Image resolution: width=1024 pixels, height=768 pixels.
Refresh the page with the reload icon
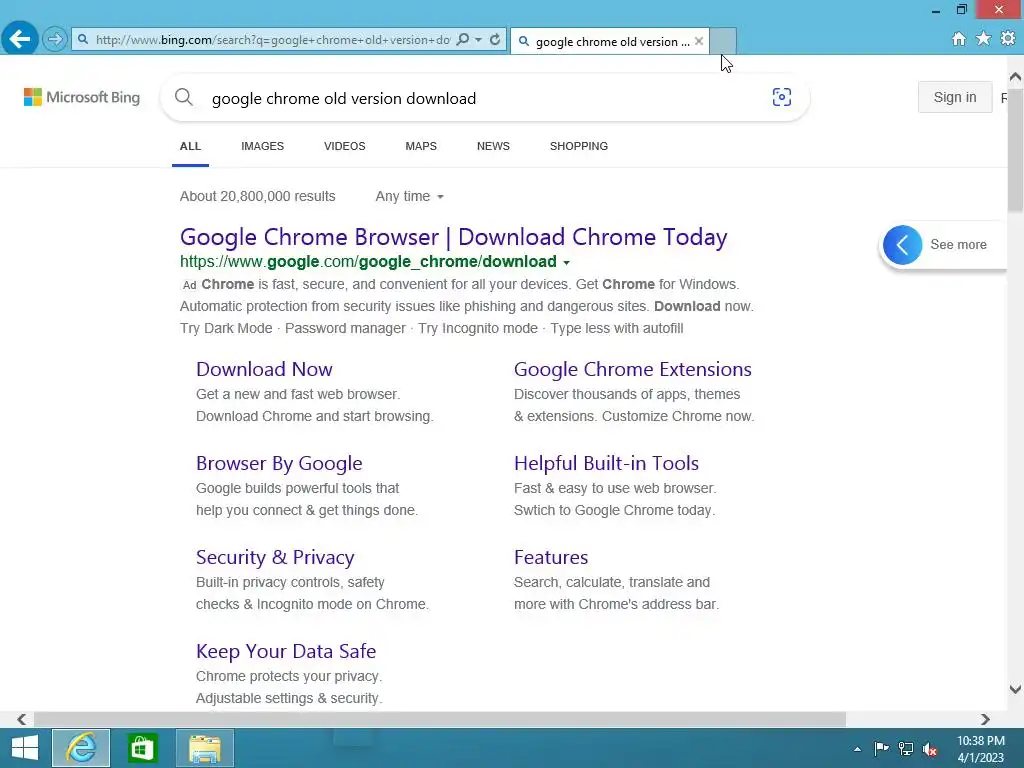point(495,40)
